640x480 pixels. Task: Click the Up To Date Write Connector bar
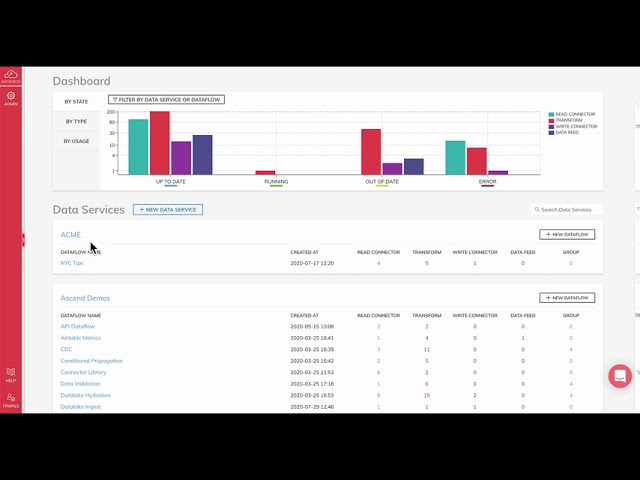coord(181,158)
